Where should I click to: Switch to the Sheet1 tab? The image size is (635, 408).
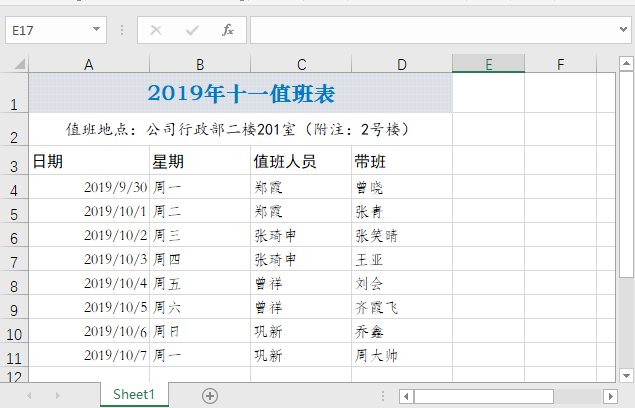pyautogui.click(x=134, y=394)
